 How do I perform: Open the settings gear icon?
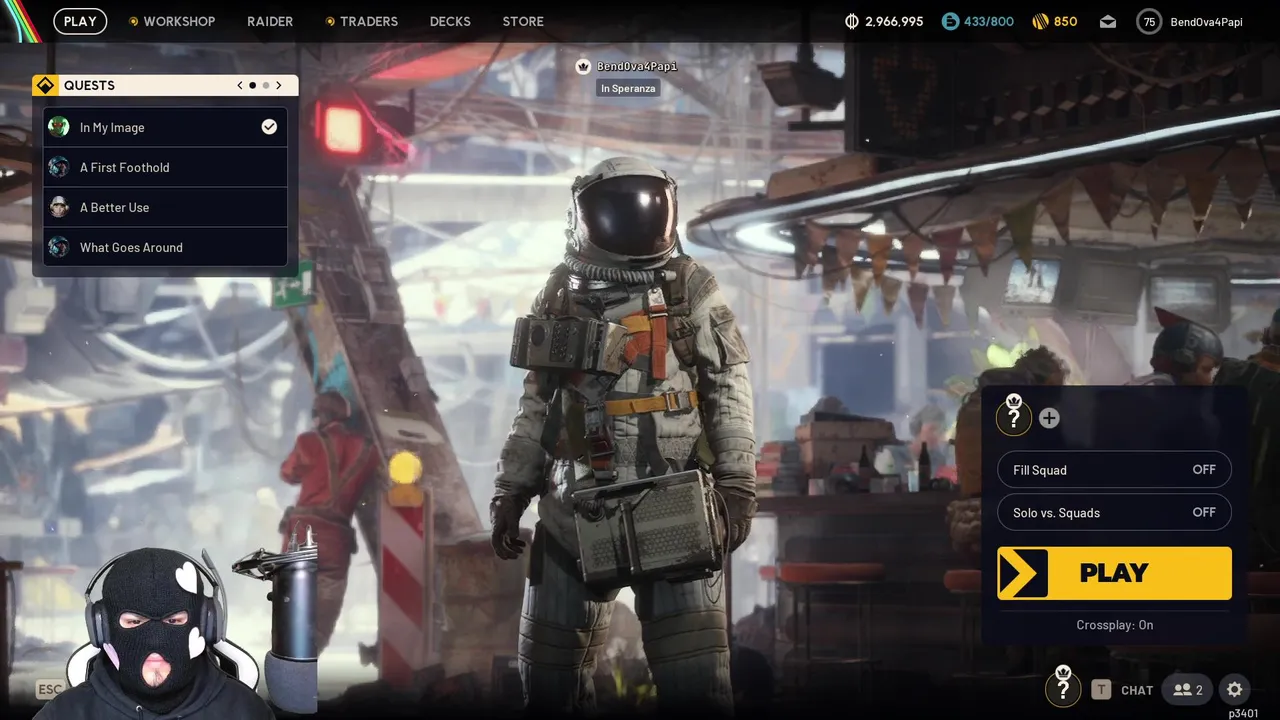(x=1235, y=689)
